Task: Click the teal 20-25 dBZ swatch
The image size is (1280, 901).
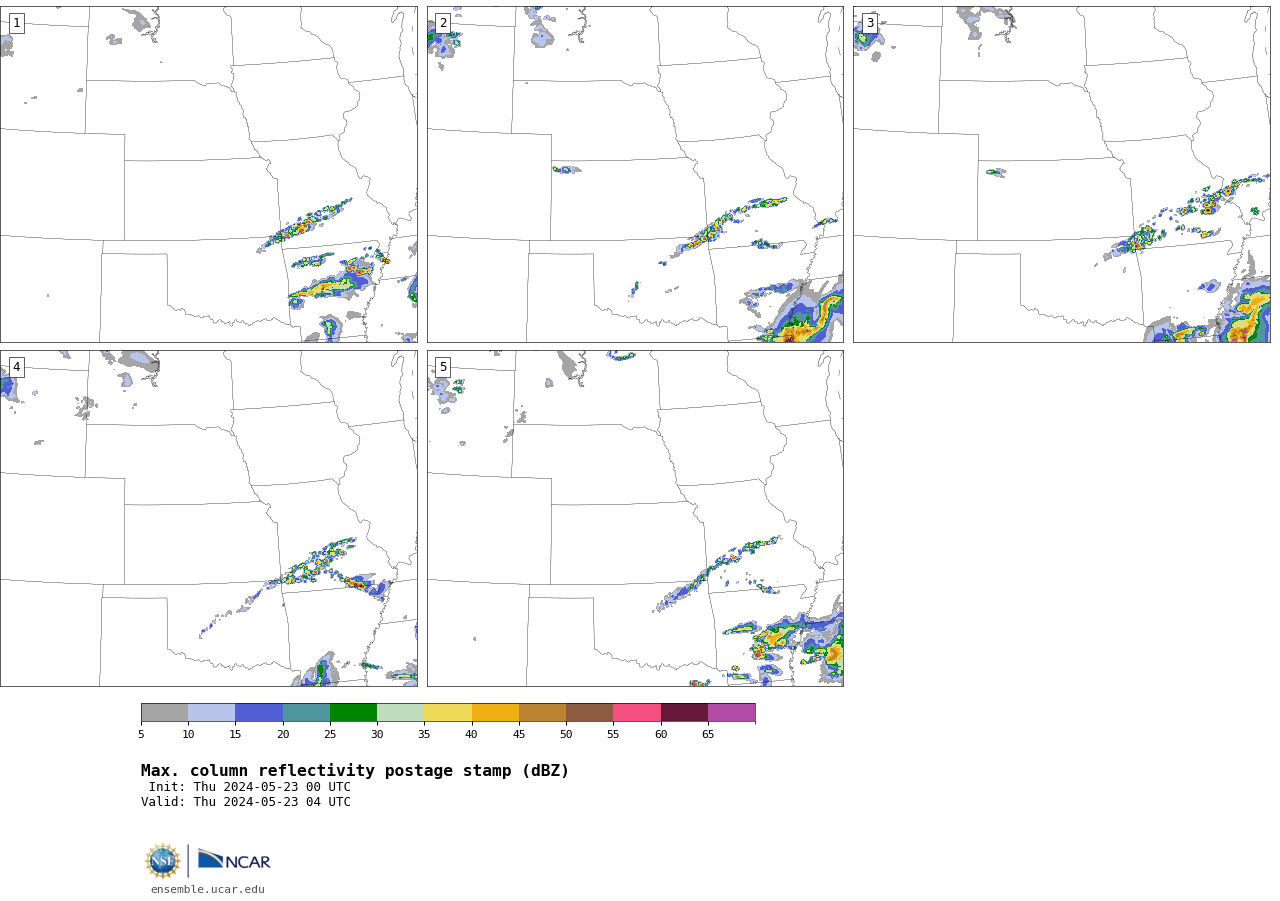Action: pos(306,712)
